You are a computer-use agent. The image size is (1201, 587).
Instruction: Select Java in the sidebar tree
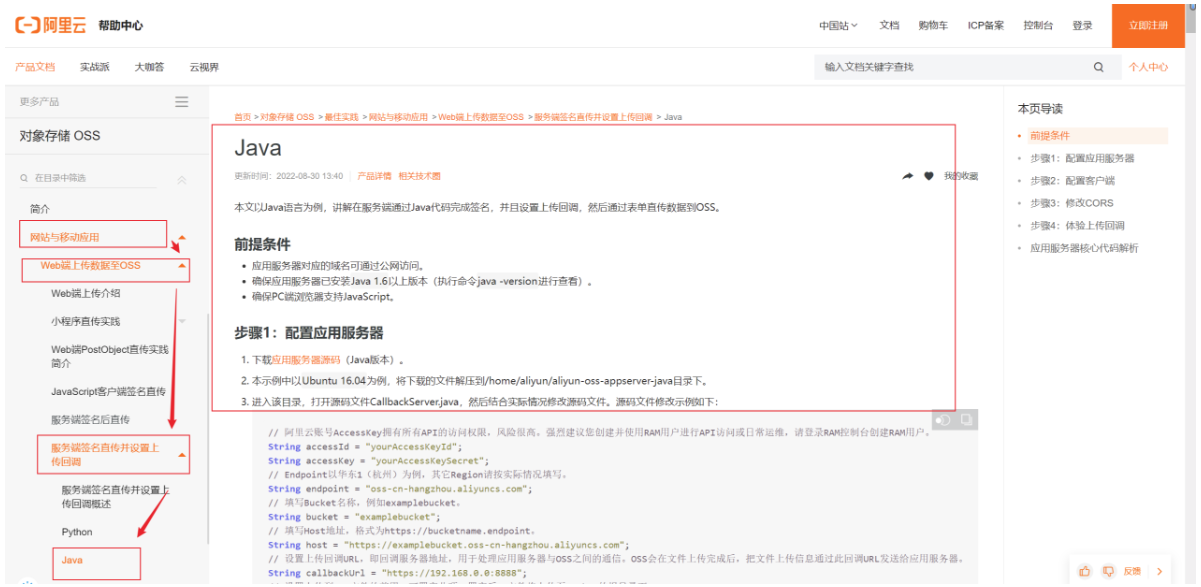coord(72,560)
